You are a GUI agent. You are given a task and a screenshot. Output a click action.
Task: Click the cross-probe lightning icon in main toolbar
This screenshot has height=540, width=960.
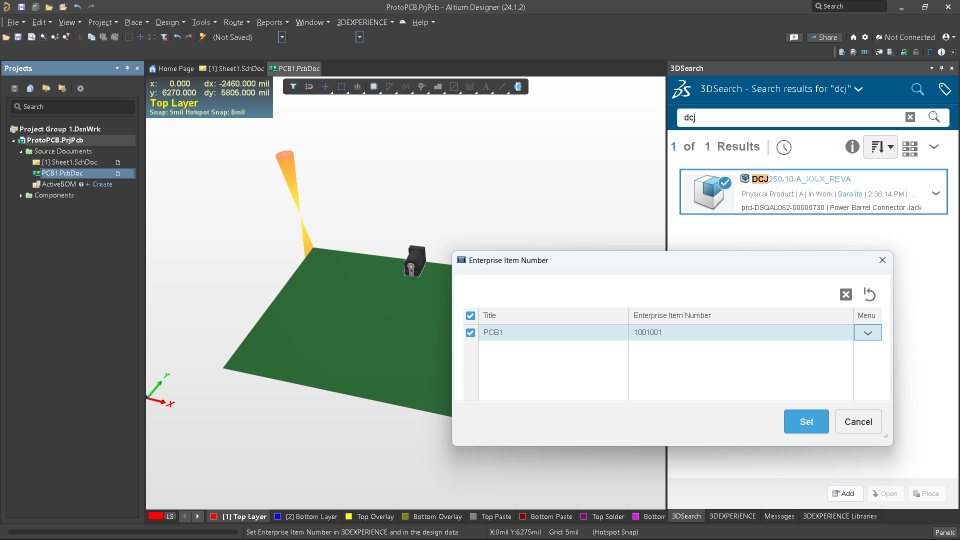203,37
